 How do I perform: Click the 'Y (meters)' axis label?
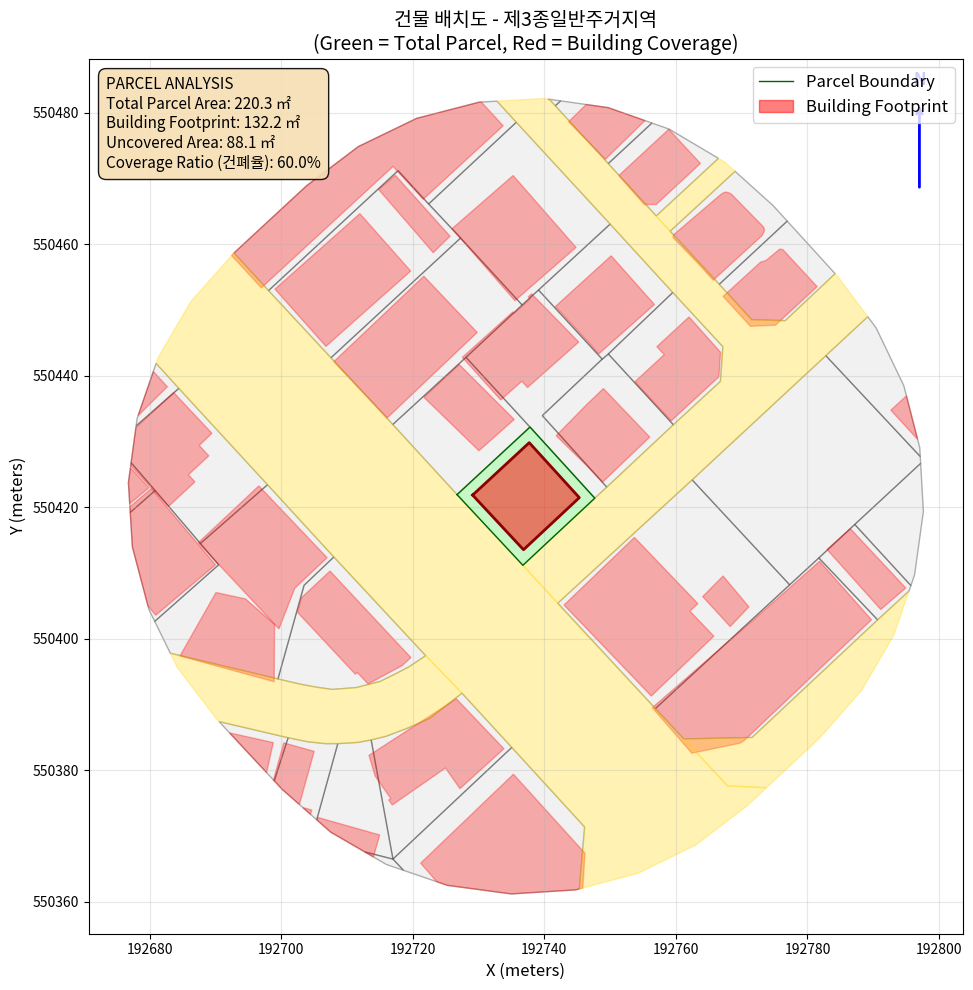17,497
